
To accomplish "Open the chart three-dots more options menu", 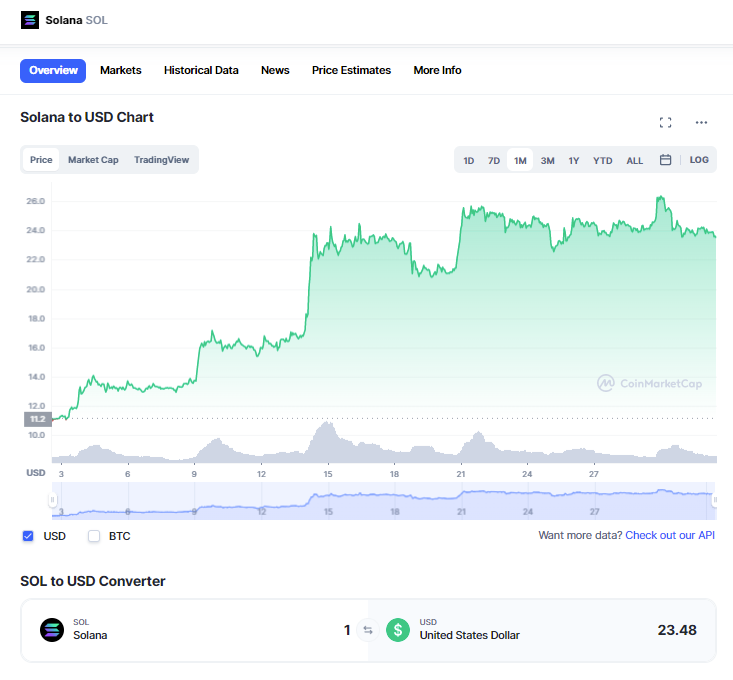I will (x=701, y=122).
